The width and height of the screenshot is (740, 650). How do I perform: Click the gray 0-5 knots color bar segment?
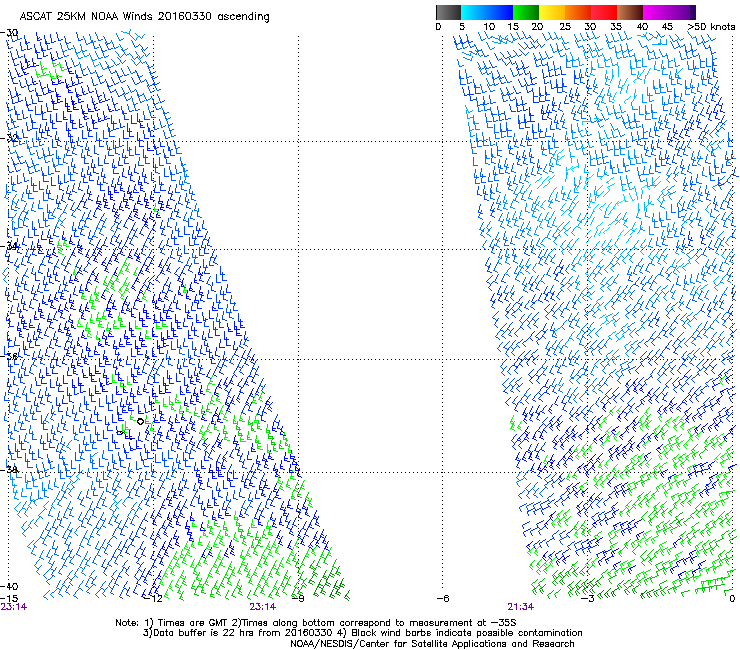point(448,12)
